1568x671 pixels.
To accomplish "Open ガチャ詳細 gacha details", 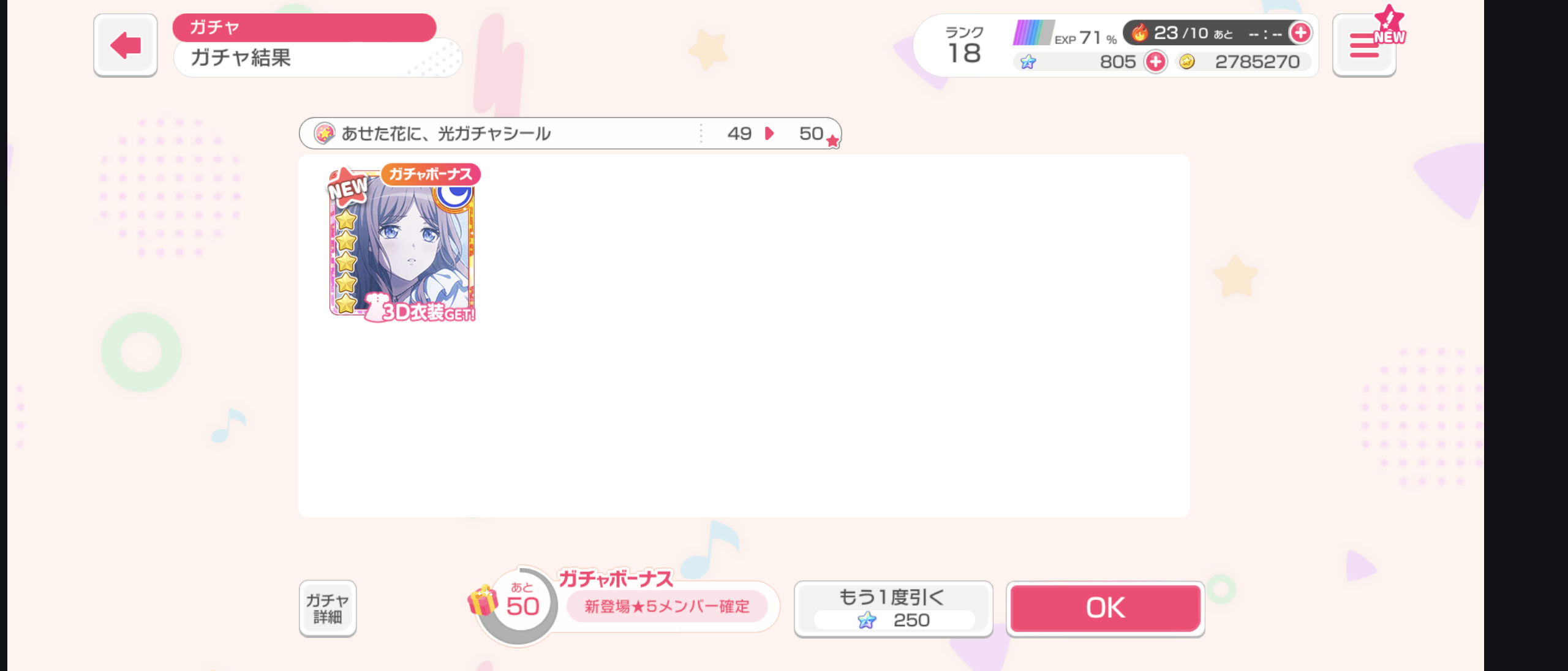I will 328,609.
